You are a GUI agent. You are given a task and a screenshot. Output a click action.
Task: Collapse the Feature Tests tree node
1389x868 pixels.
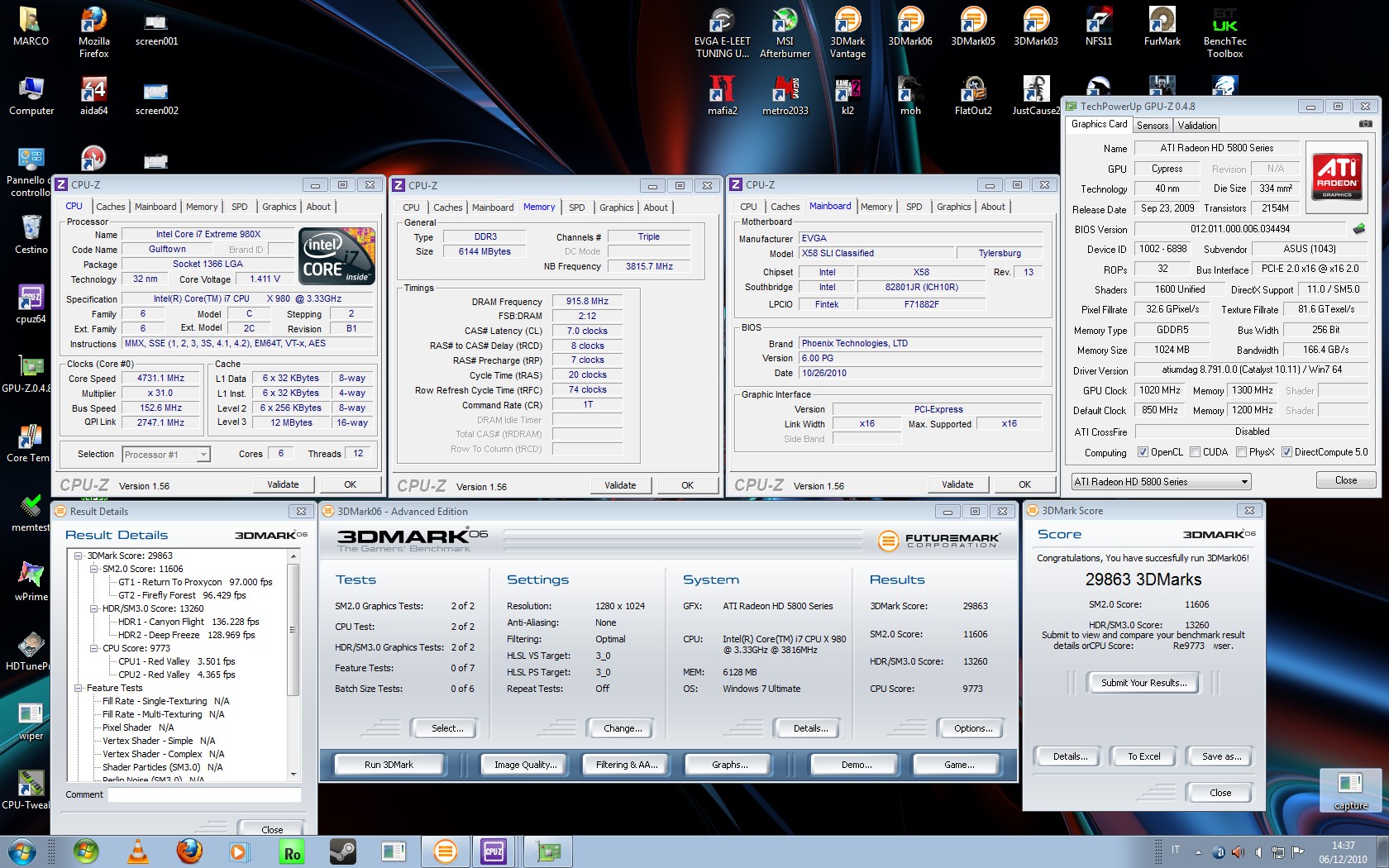point(79,688)
